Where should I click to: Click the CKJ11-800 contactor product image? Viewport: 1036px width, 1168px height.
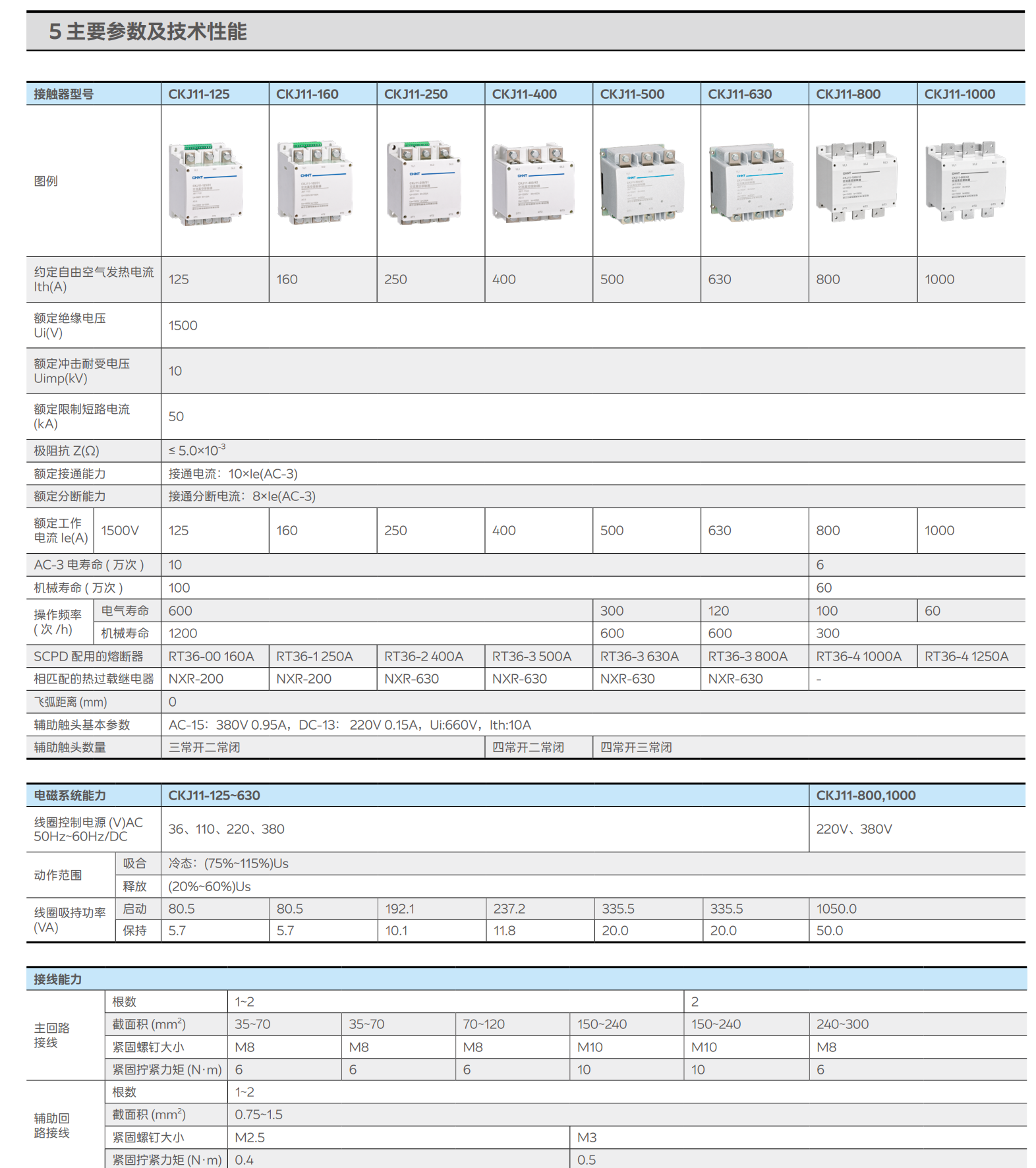[857, 180]
